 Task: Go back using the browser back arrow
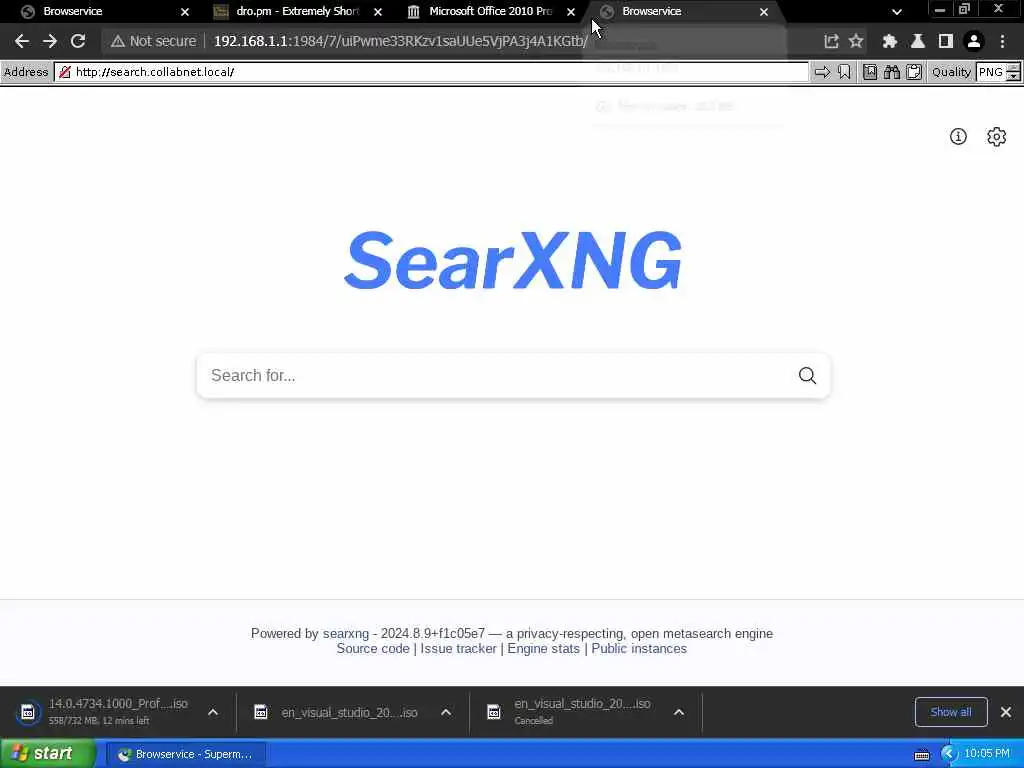pyautogui.click(x=22, y=41)
